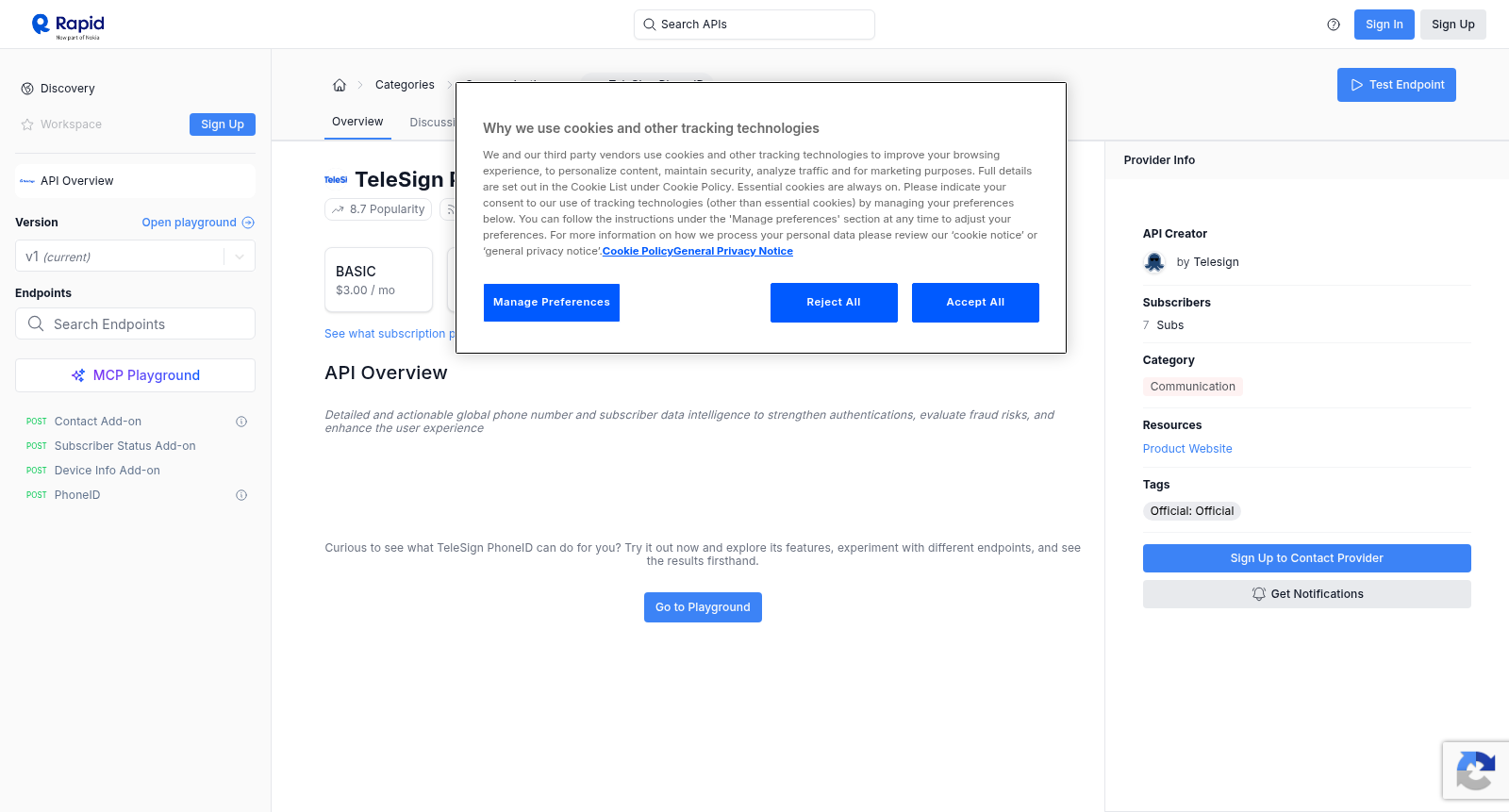Screen dimensions: 1509x812
Task: Accept All cookies
Action: pos(975,303)
